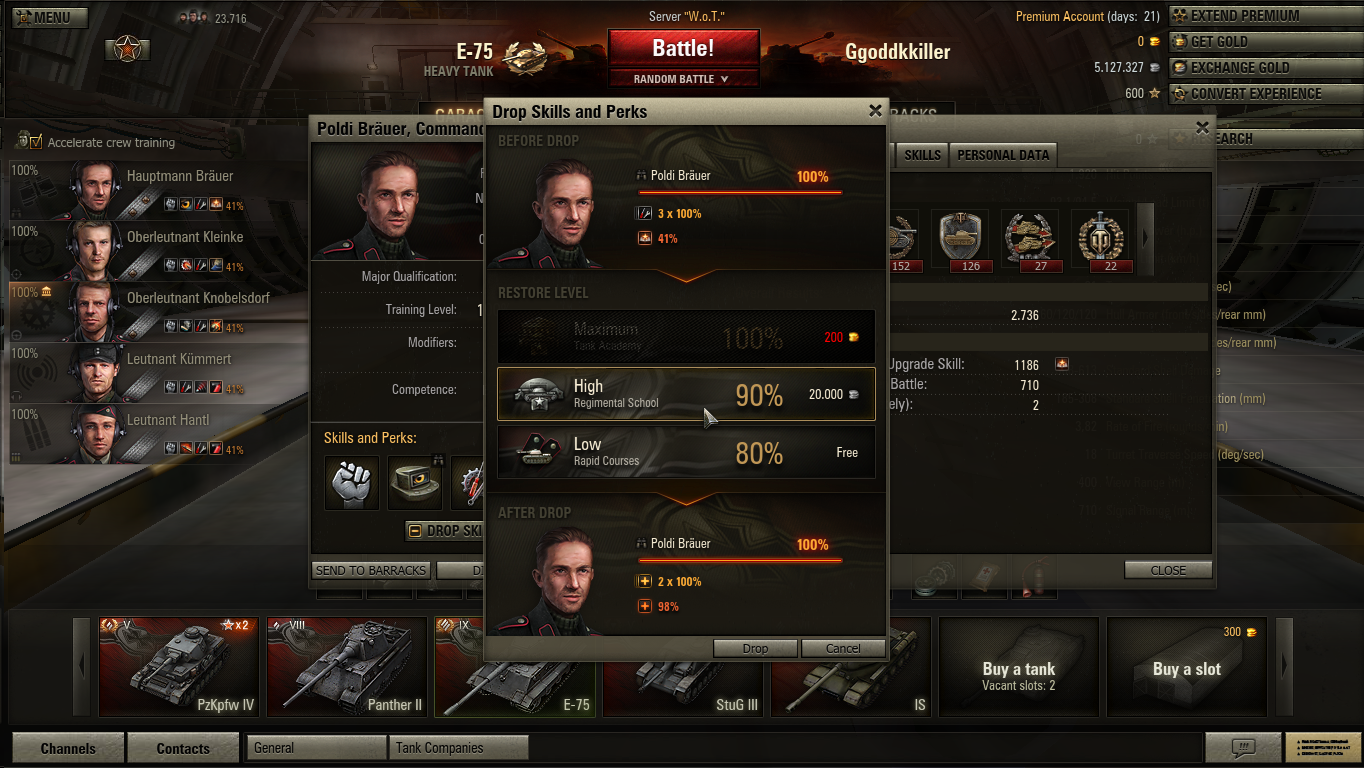Open the chat message icon button
Screen dimensions: 1364x768
pos(1242,747)
